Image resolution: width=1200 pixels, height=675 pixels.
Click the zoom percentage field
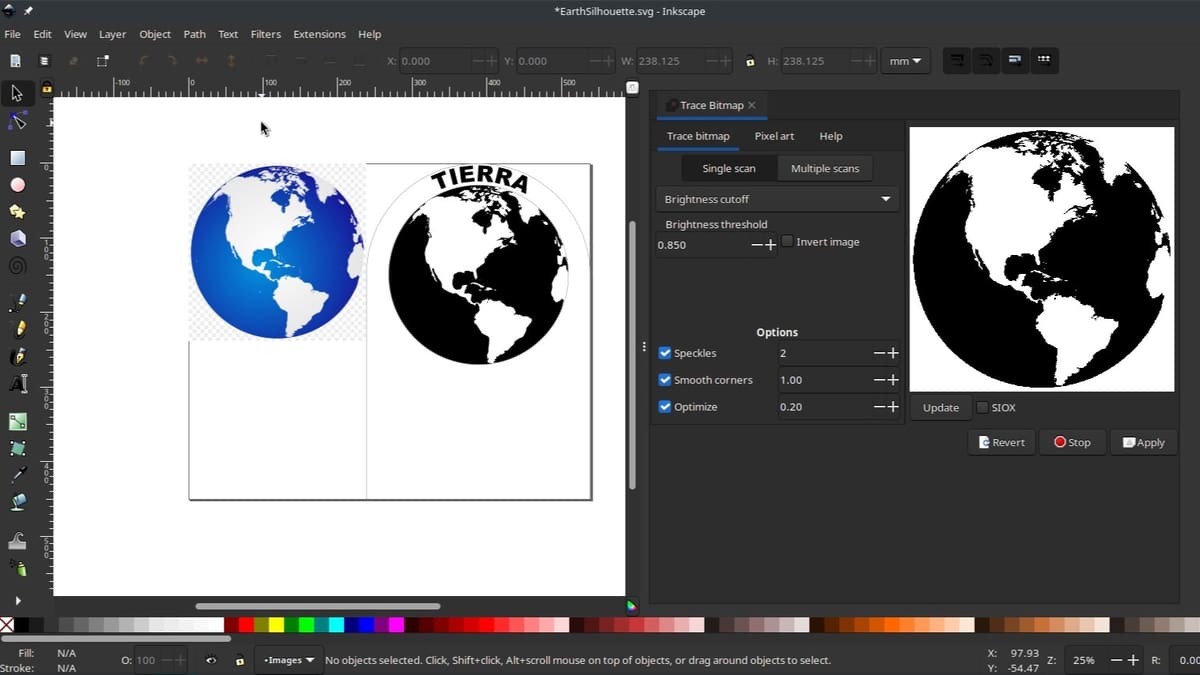point(1088,660)
